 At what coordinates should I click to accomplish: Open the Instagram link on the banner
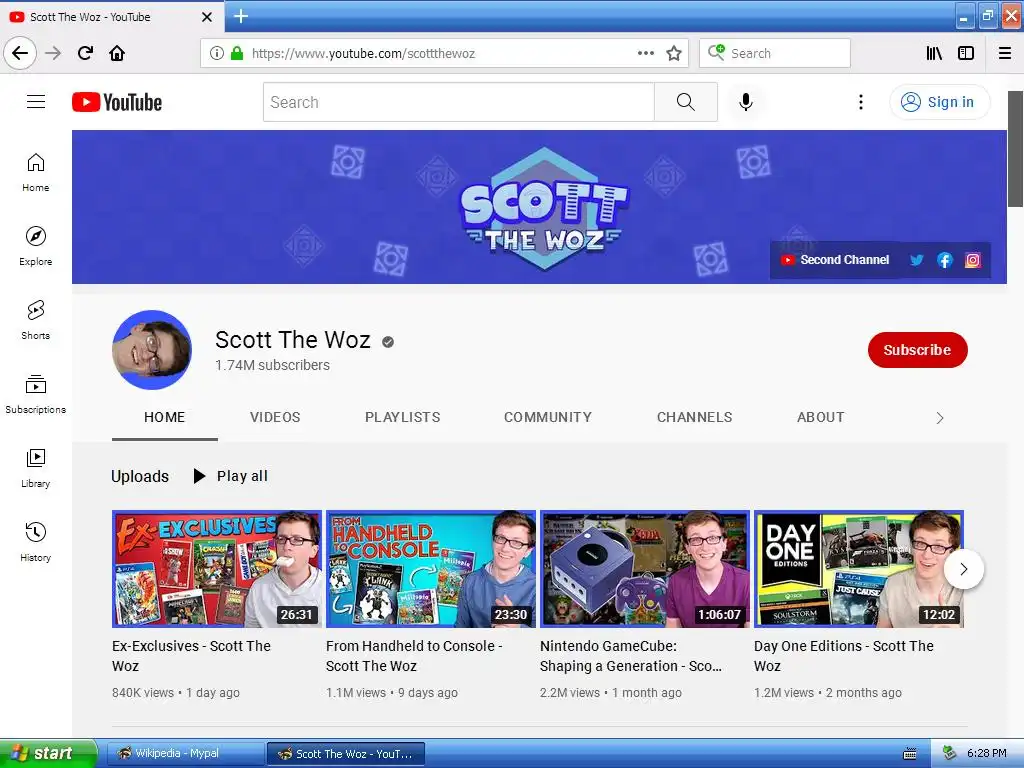coord(973,260)
